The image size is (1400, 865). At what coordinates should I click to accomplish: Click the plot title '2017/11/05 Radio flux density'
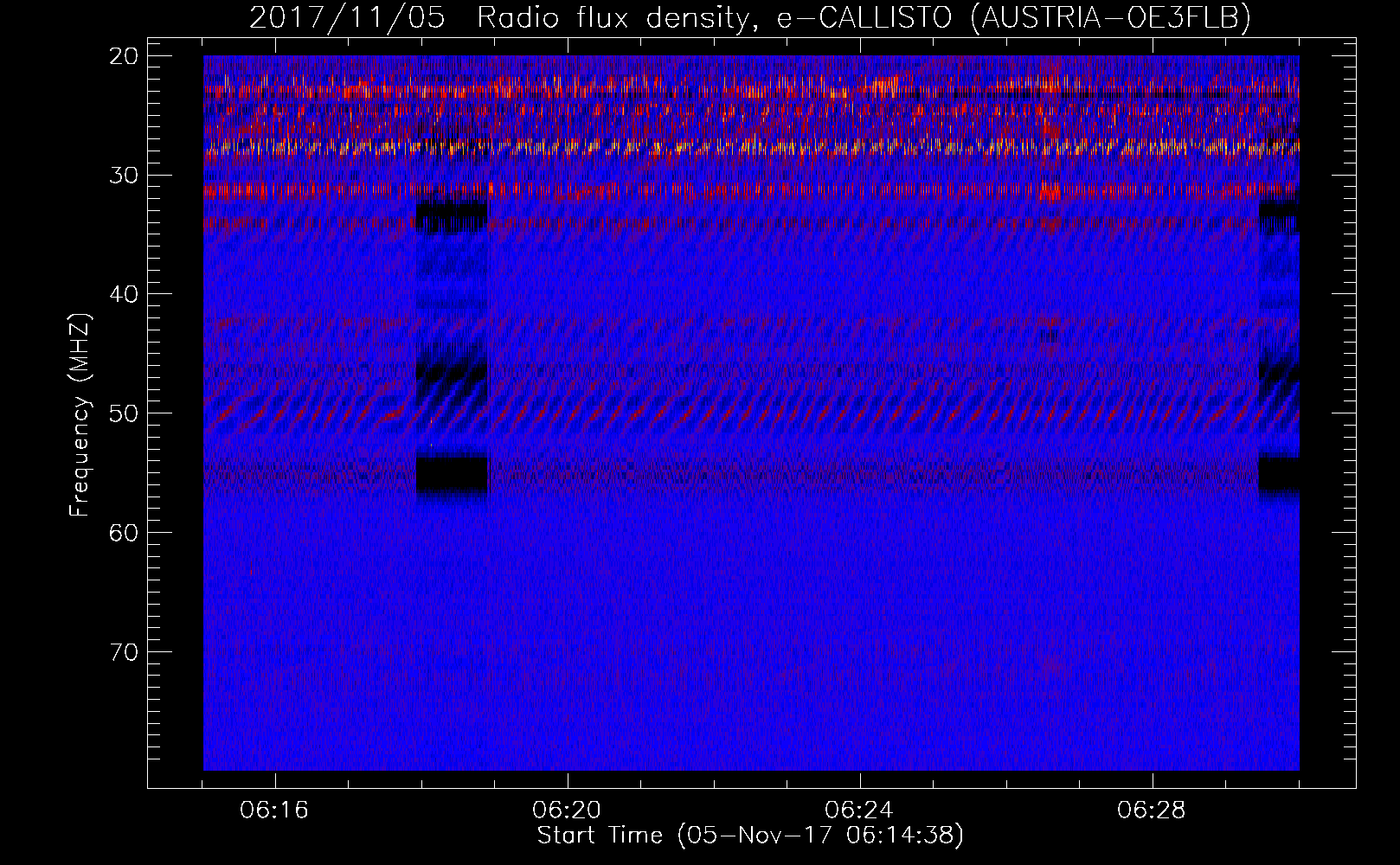click(x=750, y=18)
